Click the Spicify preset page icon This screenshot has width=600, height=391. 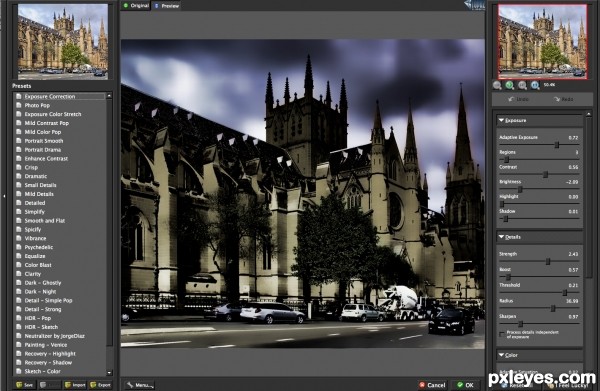click(x=18, y=229)
